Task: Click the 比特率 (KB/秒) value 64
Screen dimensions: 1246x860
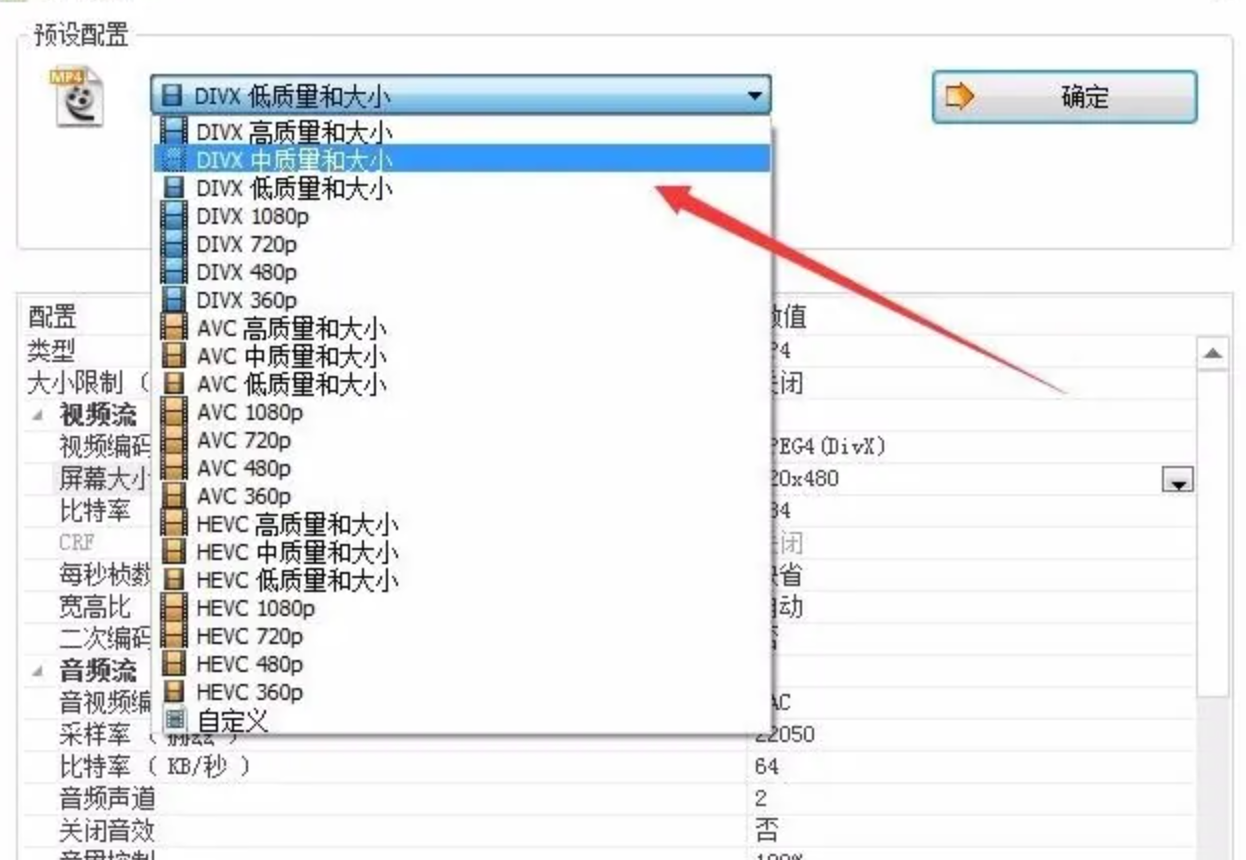Action: 767,767
